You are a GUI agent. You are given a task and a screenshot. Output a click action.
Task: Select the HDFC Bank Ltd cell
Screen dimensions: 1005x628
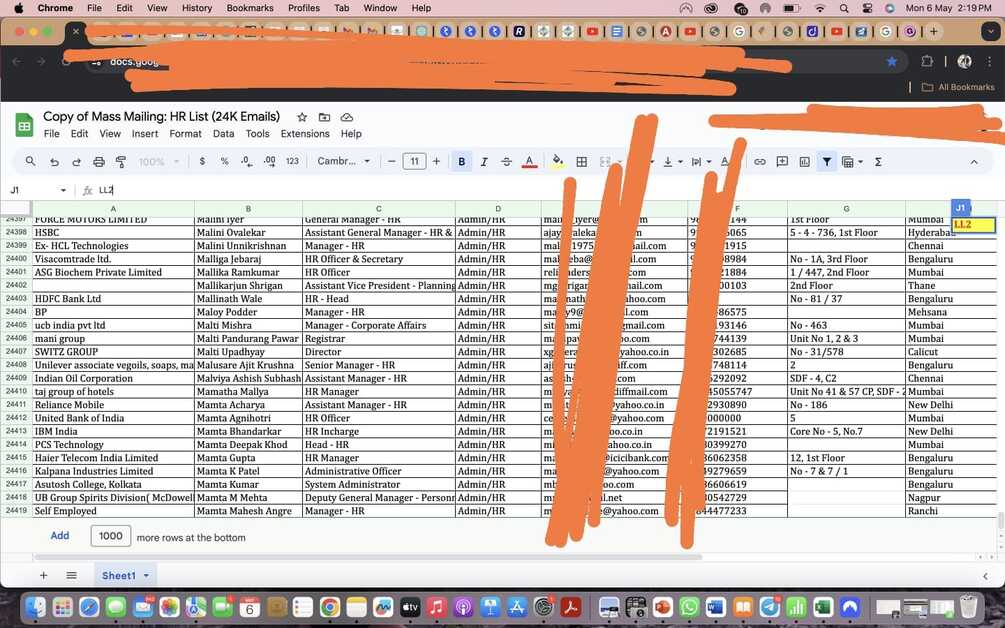coord(113,299)
